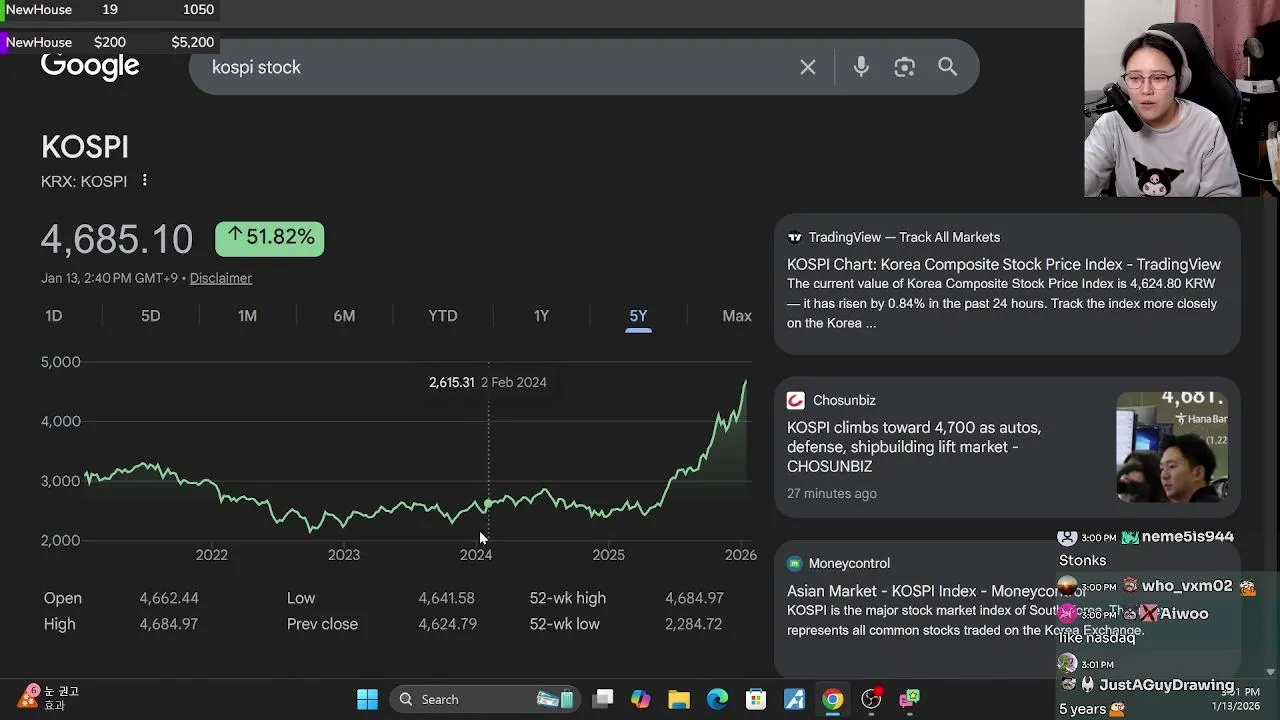The width and height of the screenshot is (1280, 720).
Task: Click the 52-wk high value 4,684.97
Action: tap(694, 598)
